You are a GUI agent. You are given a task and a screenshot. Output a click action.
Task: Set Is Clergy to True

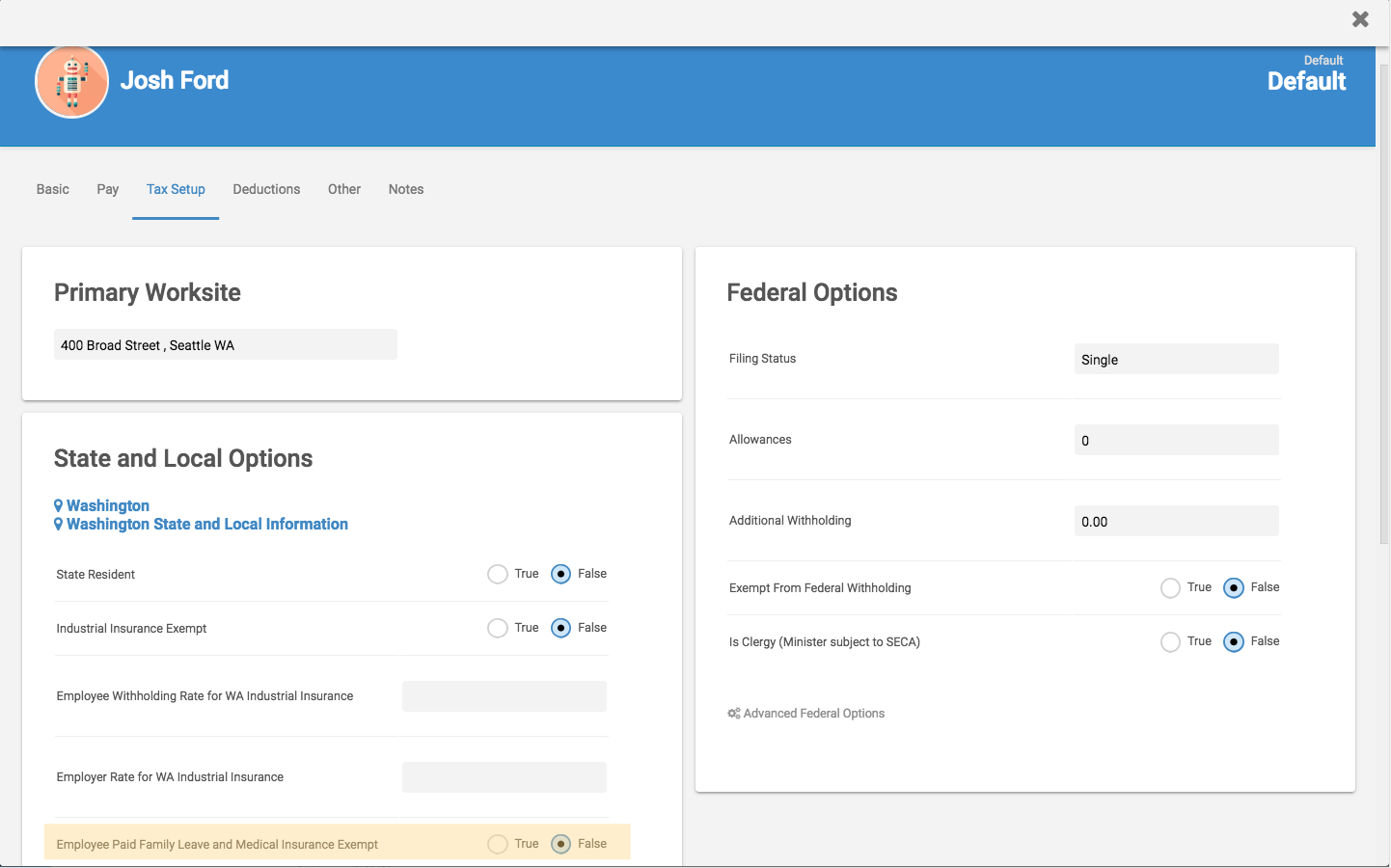1170,642
